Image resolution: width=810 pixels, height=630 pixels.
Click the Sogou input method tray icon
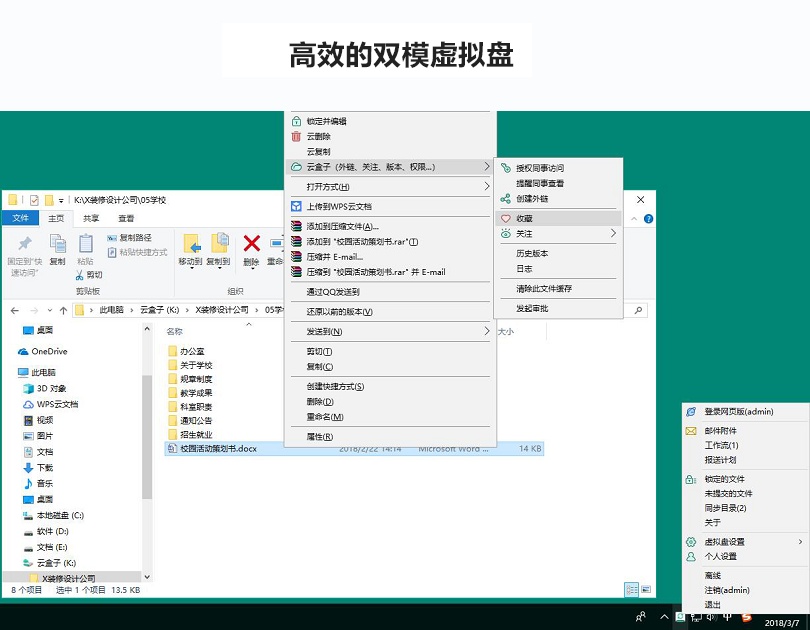click(746, 617)
